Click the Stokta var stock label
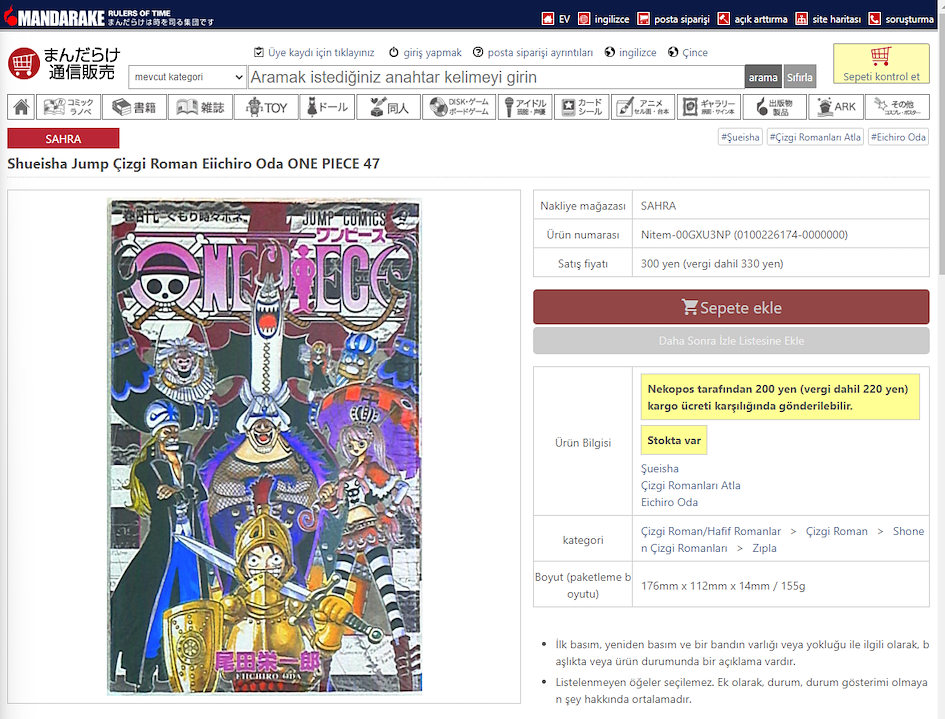Image resolution: width=945 pixels, height=719 pixels. coord(674,440)
